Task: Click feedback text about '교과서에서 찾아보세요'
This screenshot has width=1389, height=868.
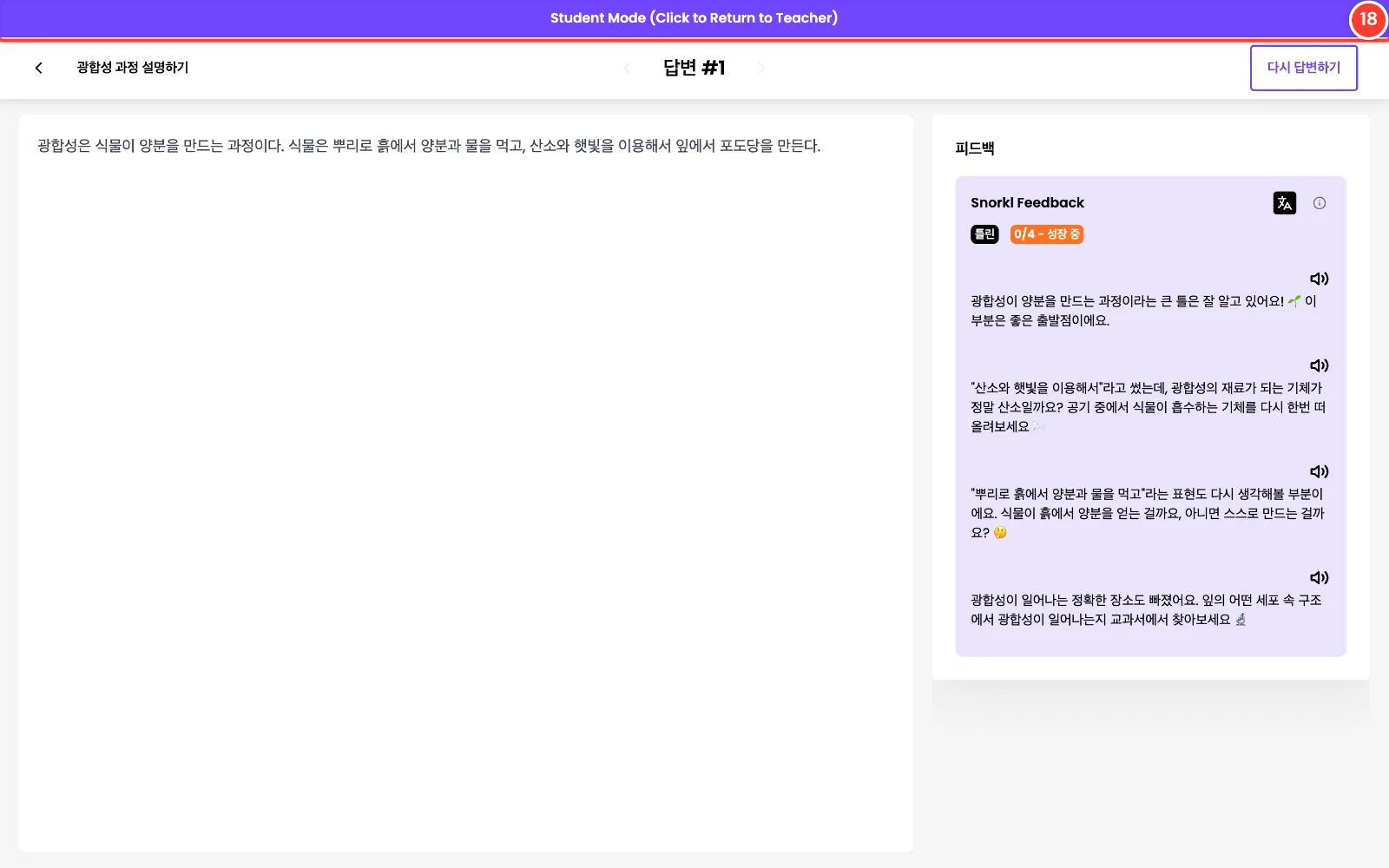Action: tap(1146, 609)
